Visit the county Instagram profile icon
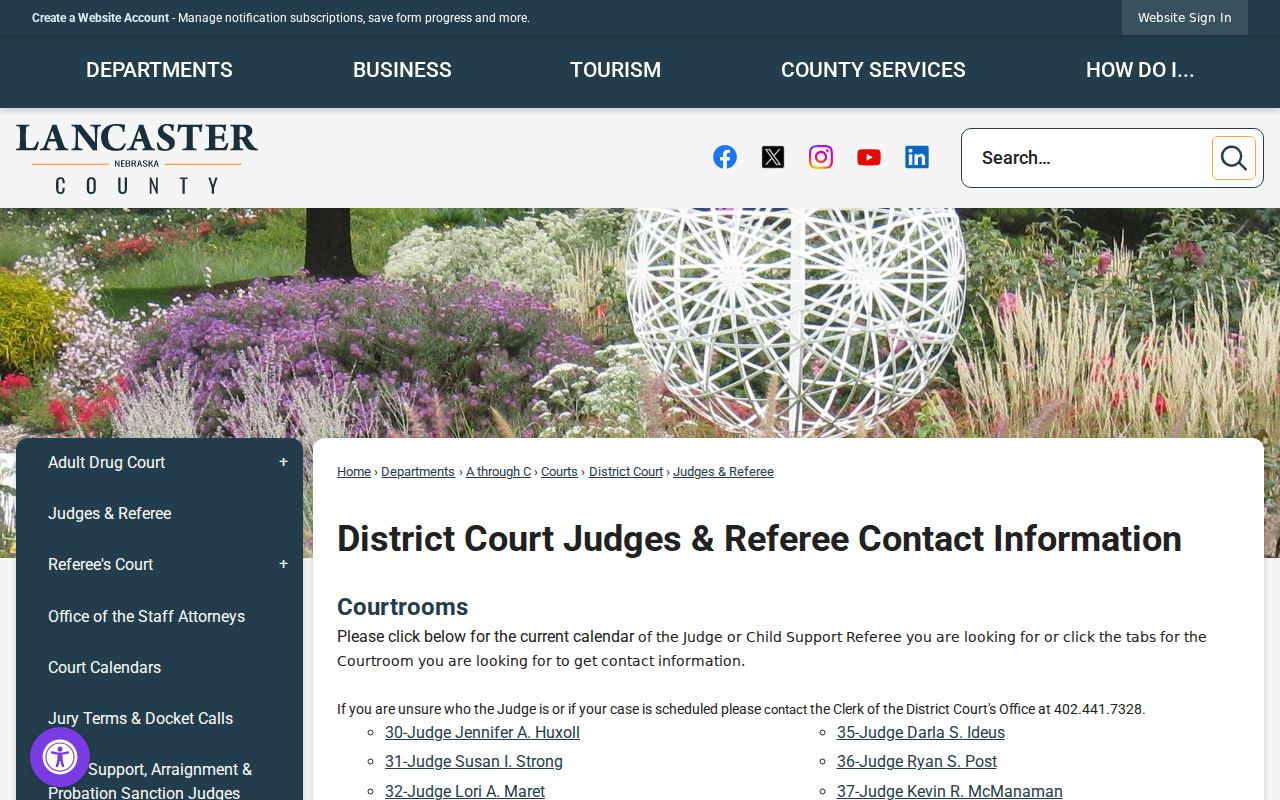This screenshot has width=1280, height=800. tap(821, 157)
